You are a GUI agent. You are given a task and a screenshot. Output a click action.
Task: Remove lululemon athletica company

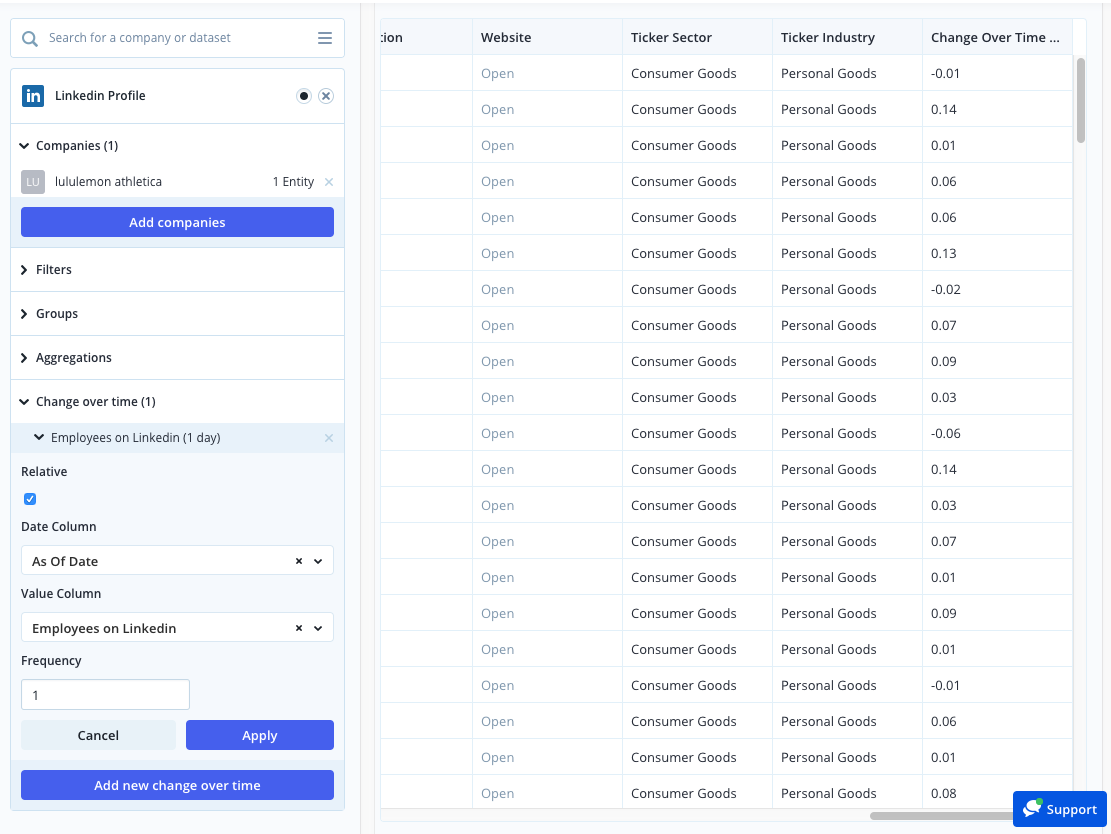tap(329, 182)
